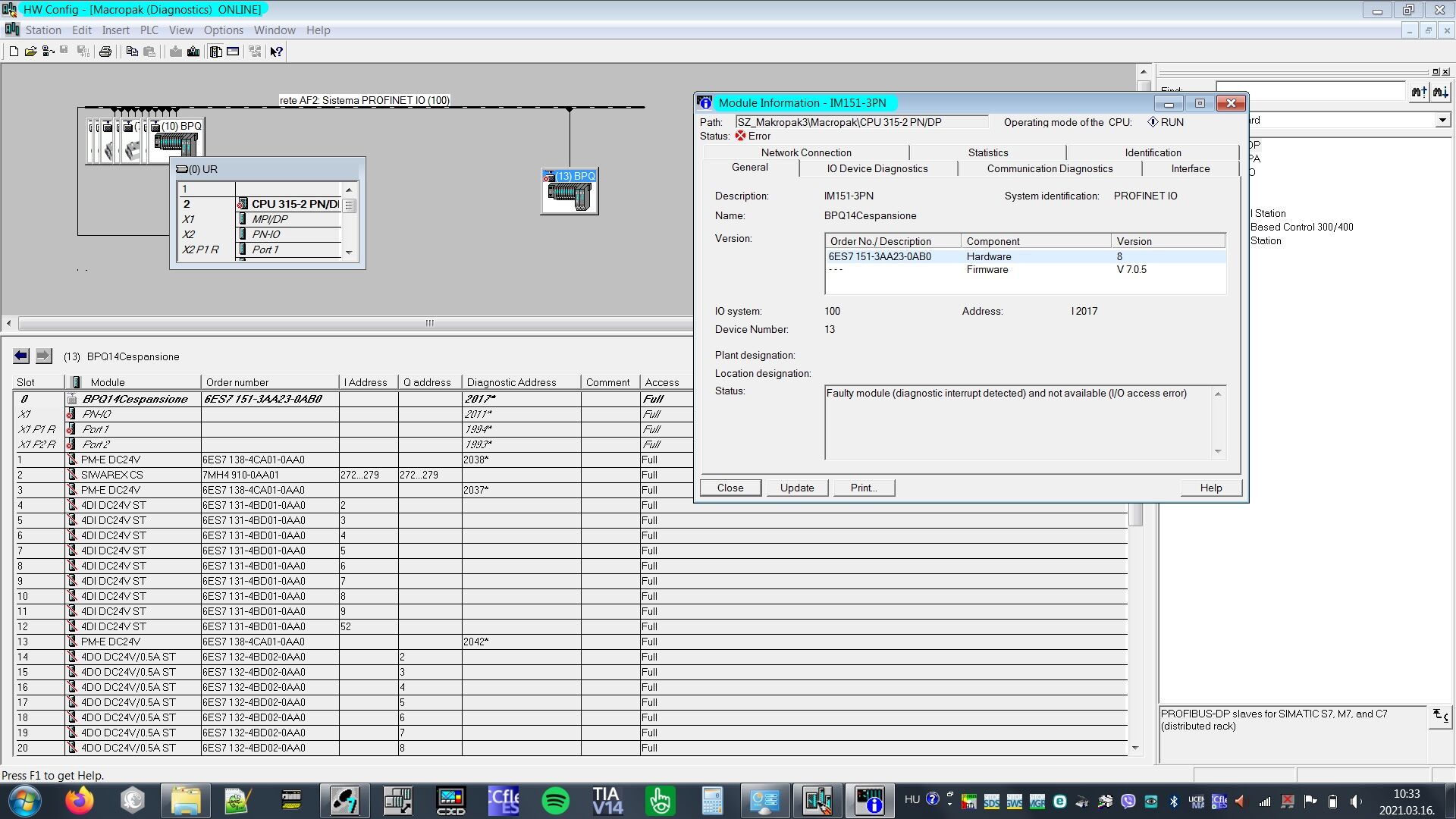
Task: Click the context Help arrow icon
Action: (277, 52)
